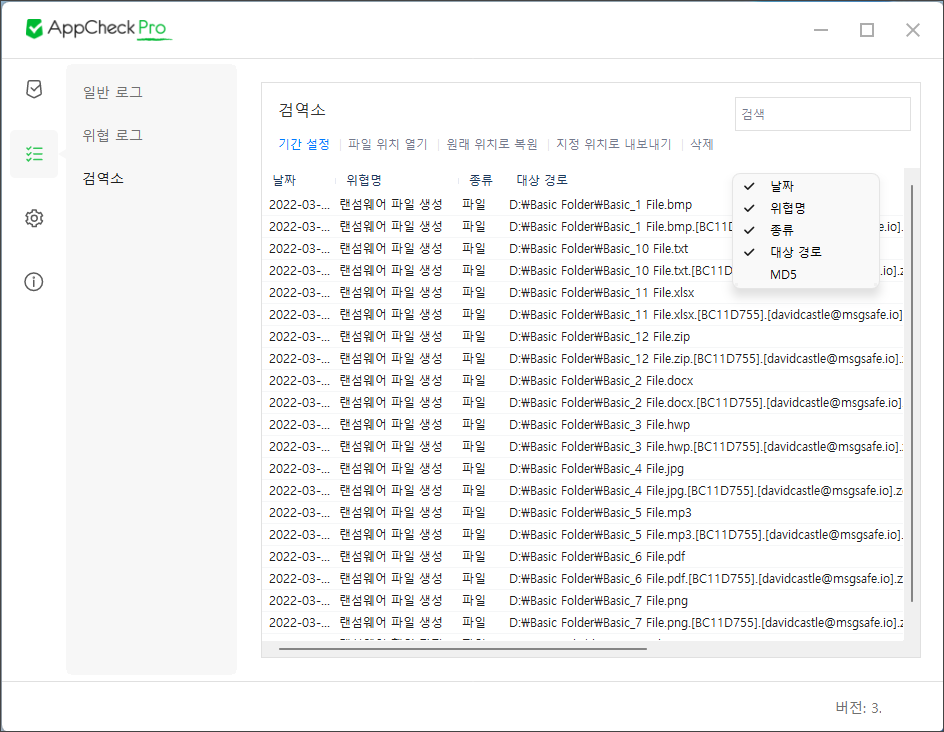
Task: Select the 검역소 tab
Action: pyautogui.click(x=103, y=178)
